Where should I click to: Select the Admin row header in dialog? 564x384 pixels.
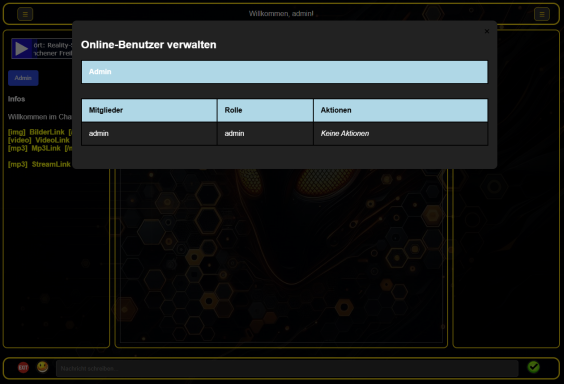(285, 72)
